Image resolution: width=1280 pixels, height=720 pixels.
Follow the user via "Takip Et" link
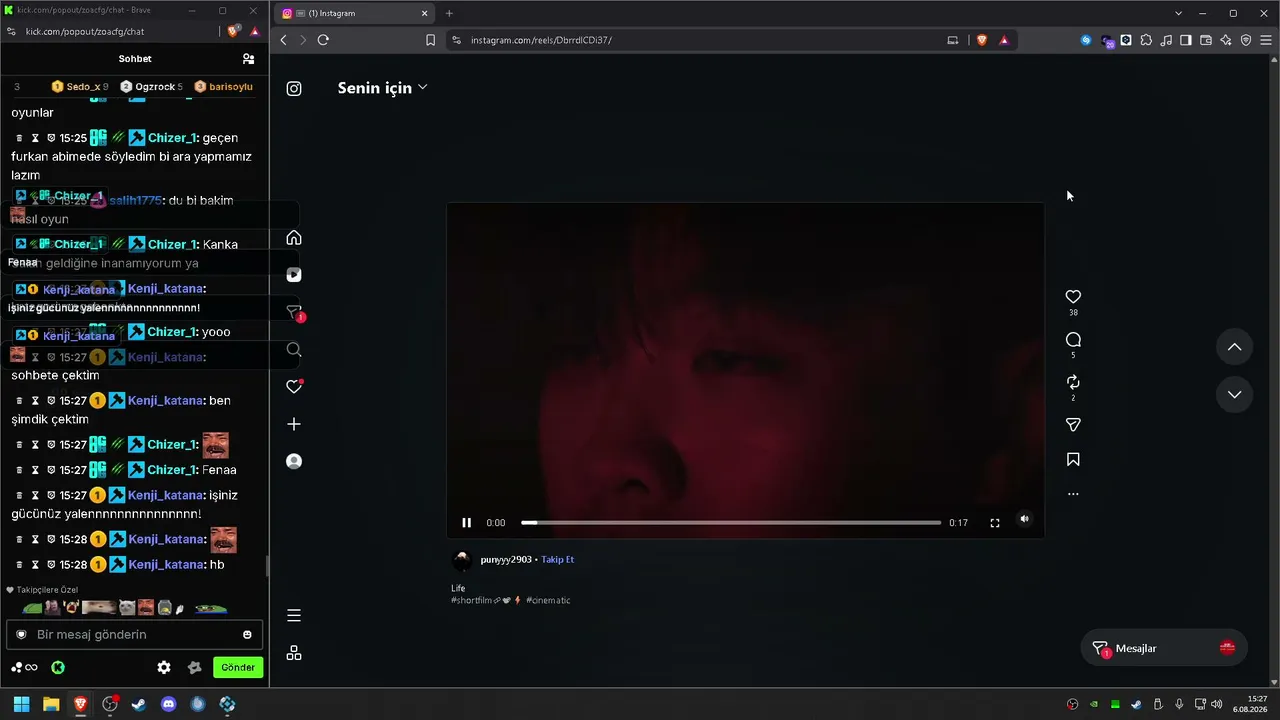[x=558, y=560]
